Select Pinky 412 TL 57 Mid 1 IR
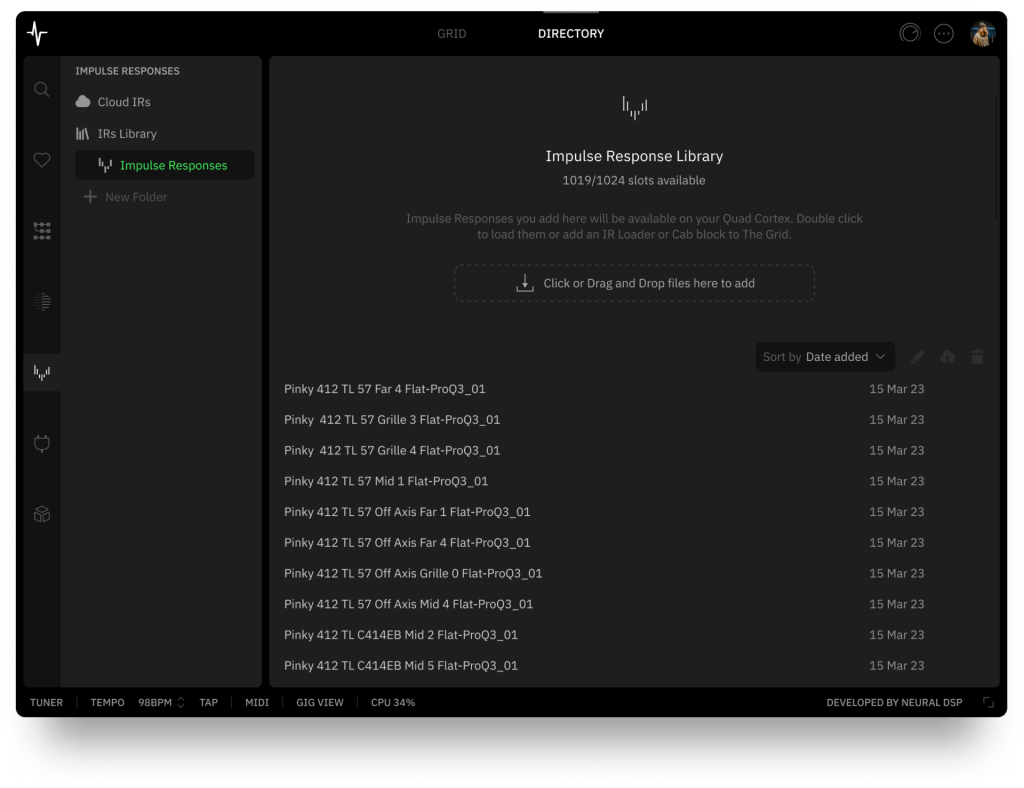The height and width of the screenshot is (788, 1024). point(386,481)
